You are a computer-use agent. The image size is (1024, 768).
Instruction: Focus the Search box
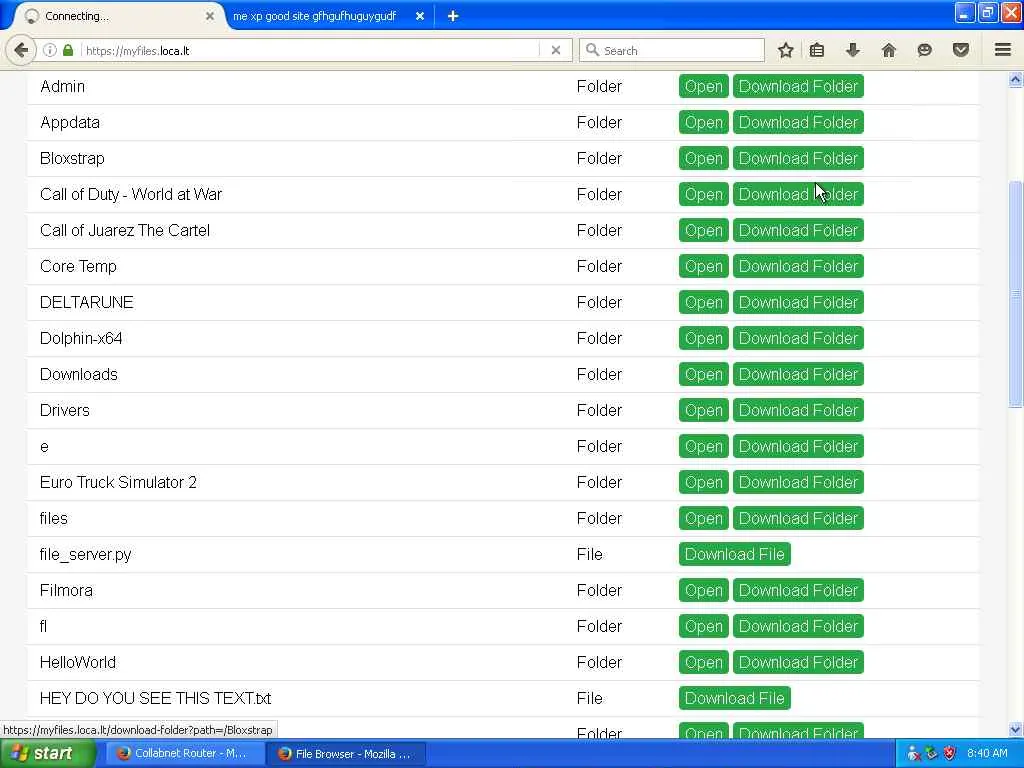pyautogui.click(x=671, y=50)
